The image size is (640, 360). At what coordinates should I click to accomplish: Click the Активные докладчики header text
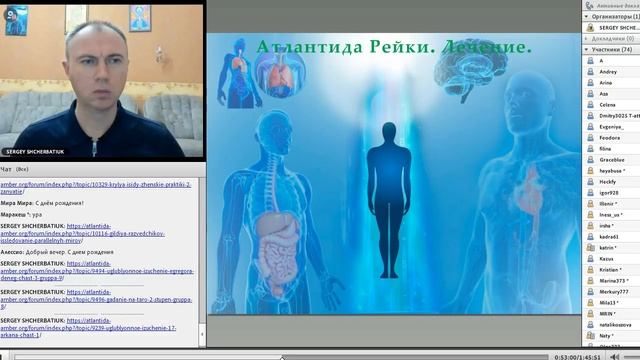[x=617, y=6]
